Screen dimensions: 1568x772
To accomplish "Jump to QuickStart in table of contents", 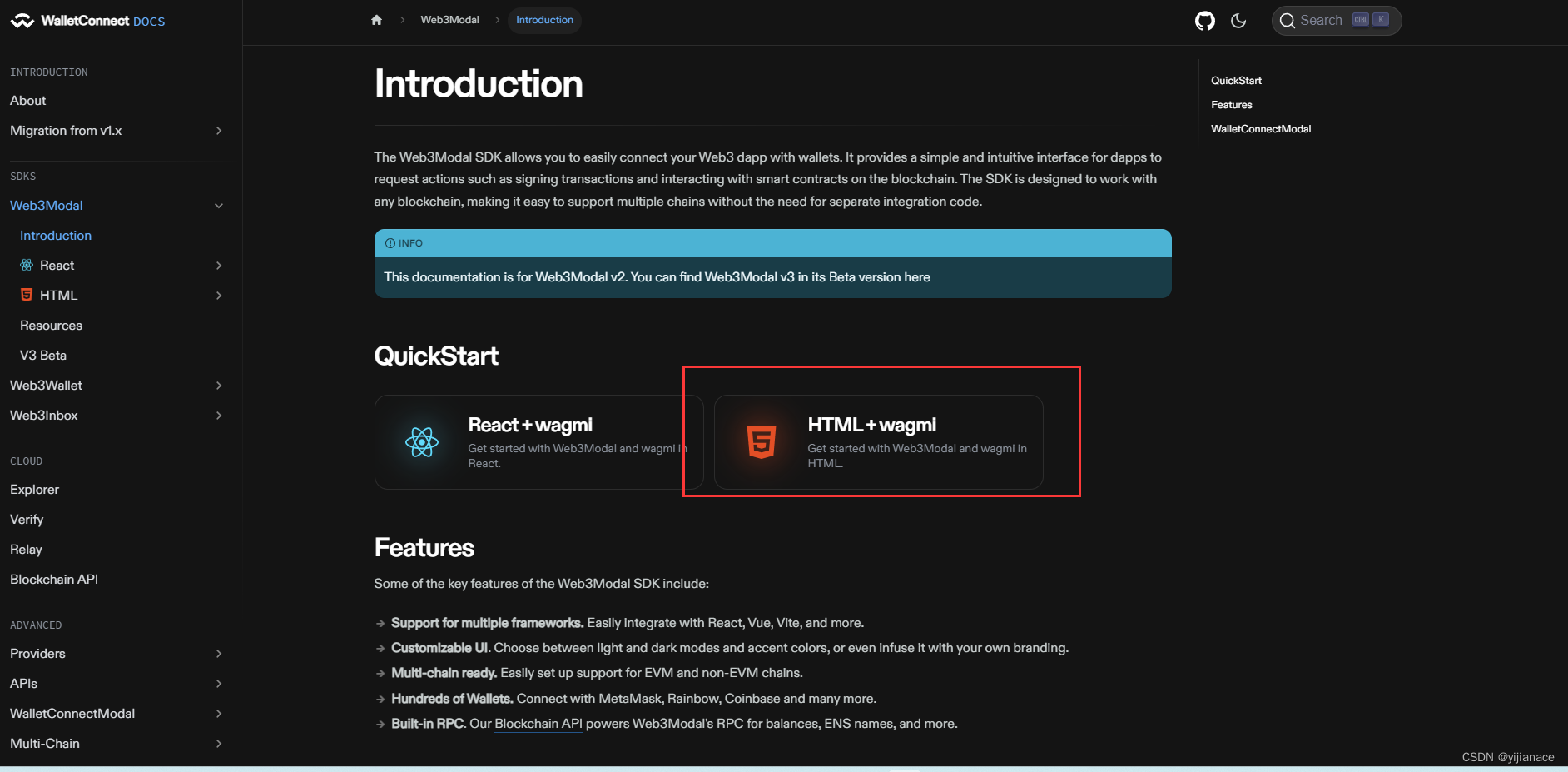I will click(x=1236, y=81).
